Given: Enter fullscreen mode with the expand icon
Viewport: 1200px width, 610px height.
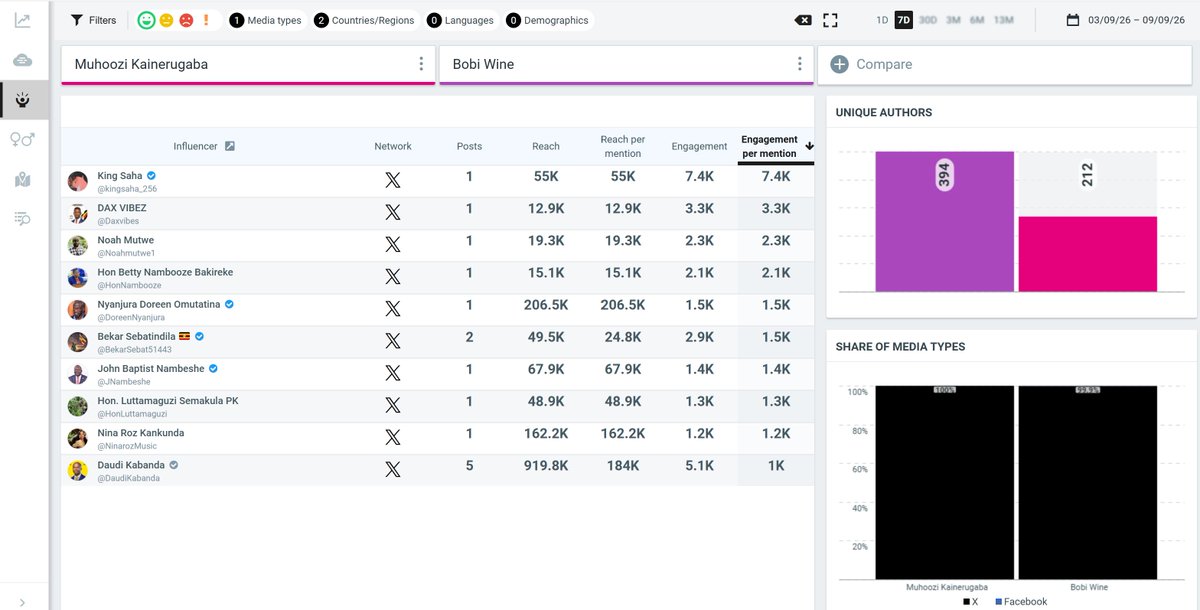Looking at the screenshot, I should pos(831,20).
